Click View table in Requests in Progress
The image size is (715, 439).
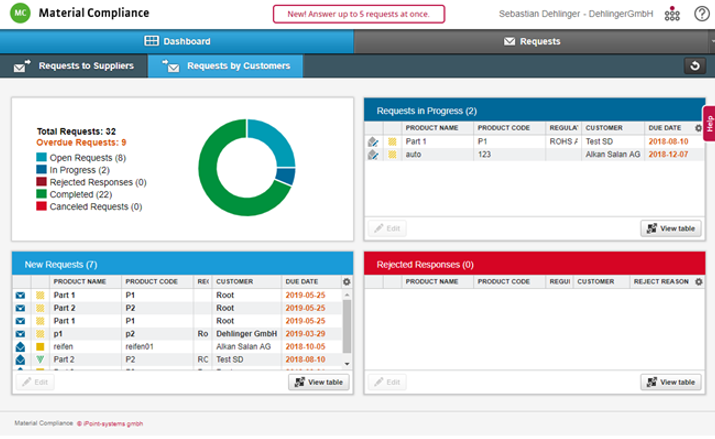pyautogui.click(x=671, y=228)
